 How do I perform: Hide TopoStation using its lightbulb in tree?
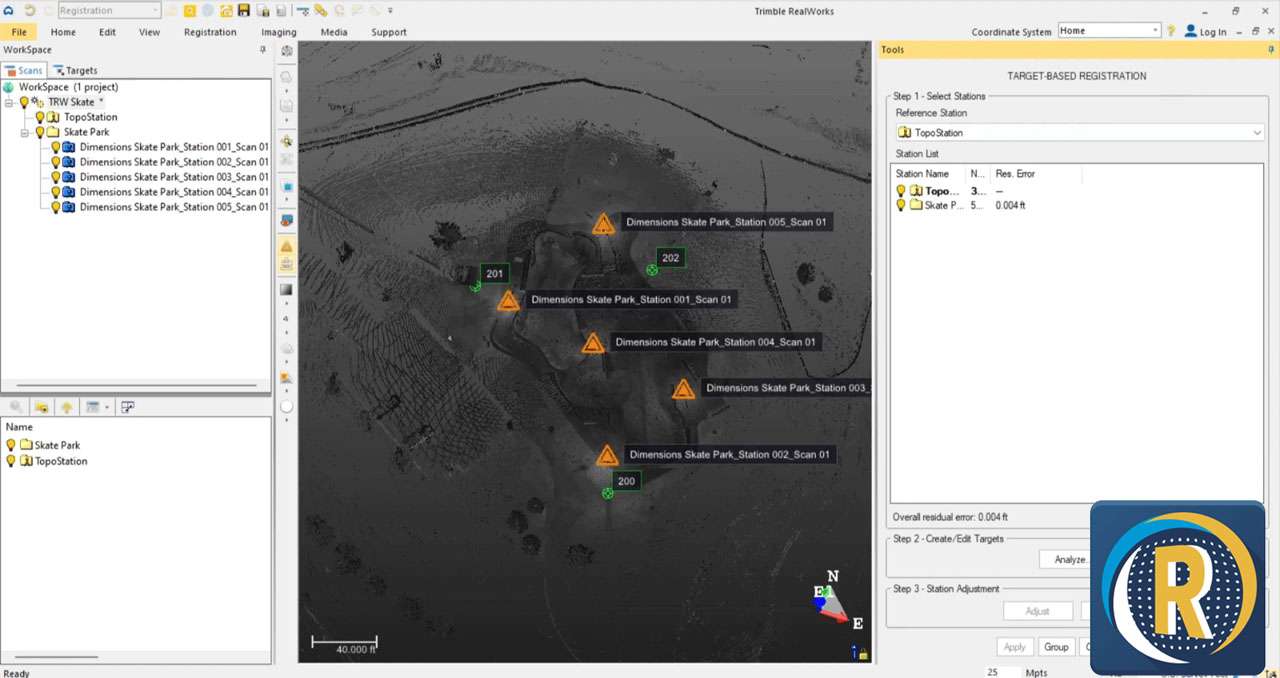(40, 117)
